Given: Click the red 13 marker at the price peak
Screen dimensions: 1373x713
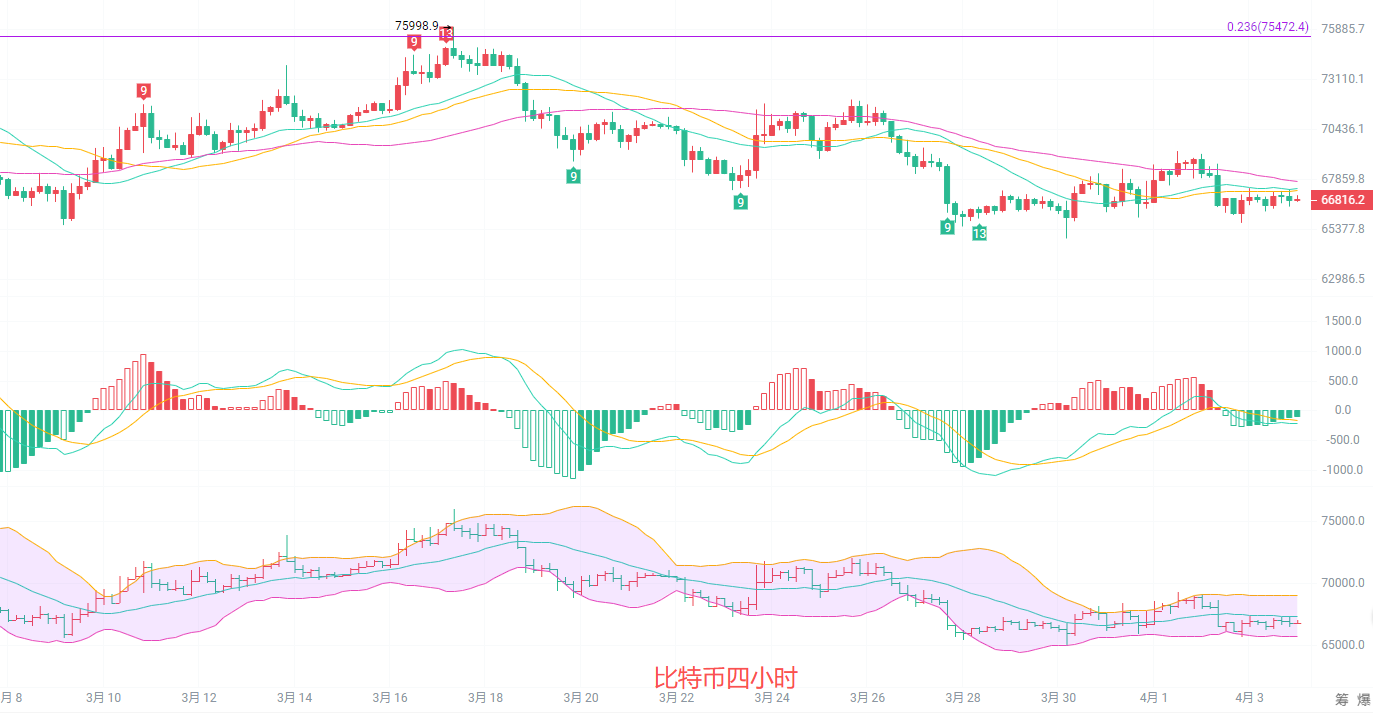Looking at the screenshot, I should point(446,33).
